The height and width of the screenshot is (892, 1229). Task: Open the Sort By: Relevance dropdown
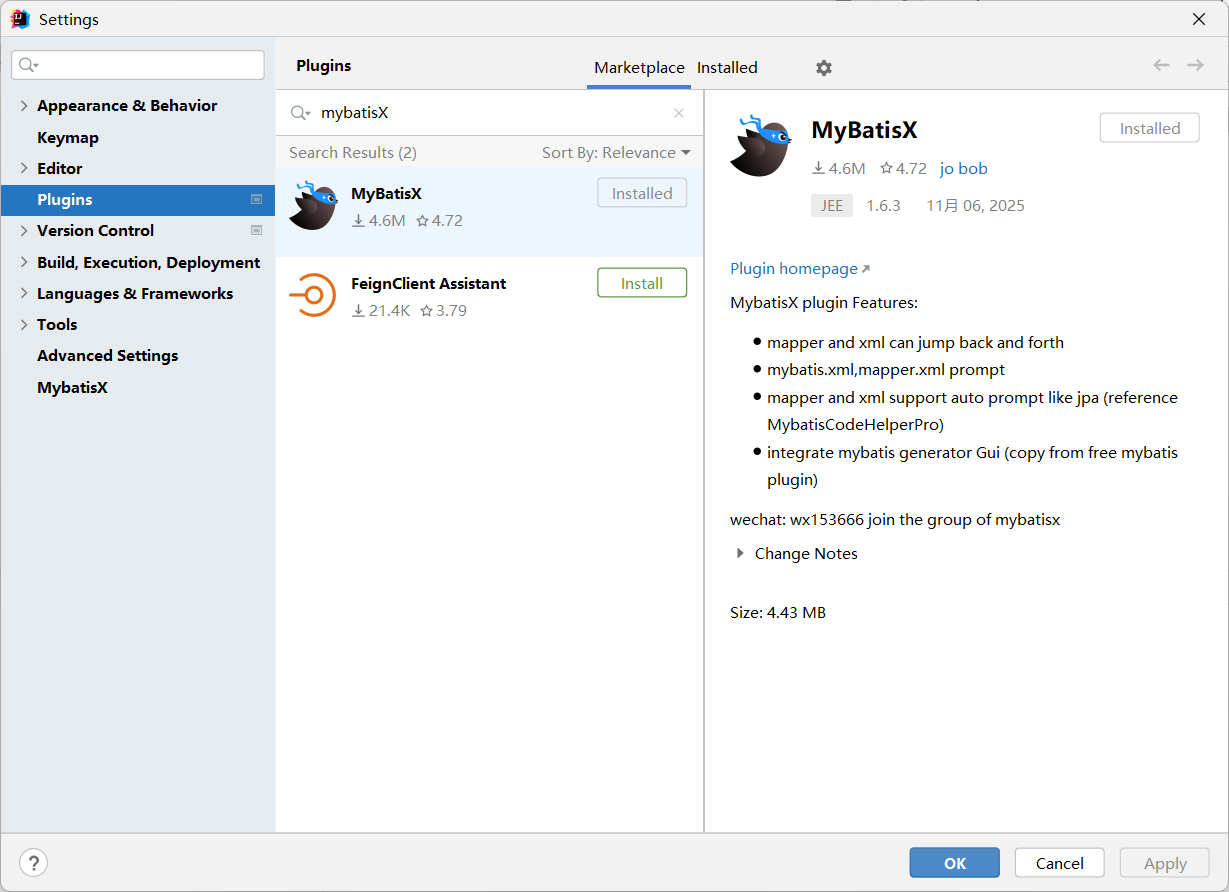pos(616,153)
